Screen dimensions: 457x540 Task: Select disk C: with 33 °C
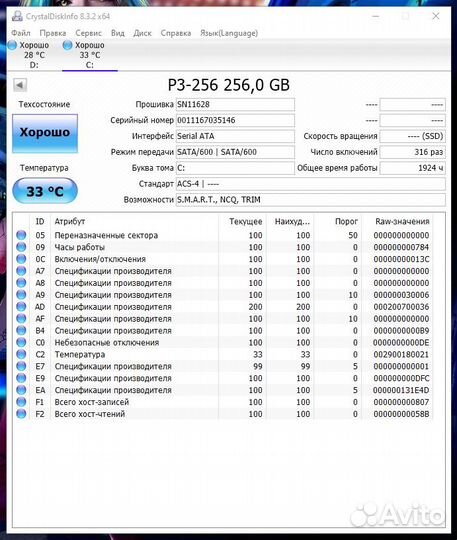pyautogui.click(x=90, y=55)
